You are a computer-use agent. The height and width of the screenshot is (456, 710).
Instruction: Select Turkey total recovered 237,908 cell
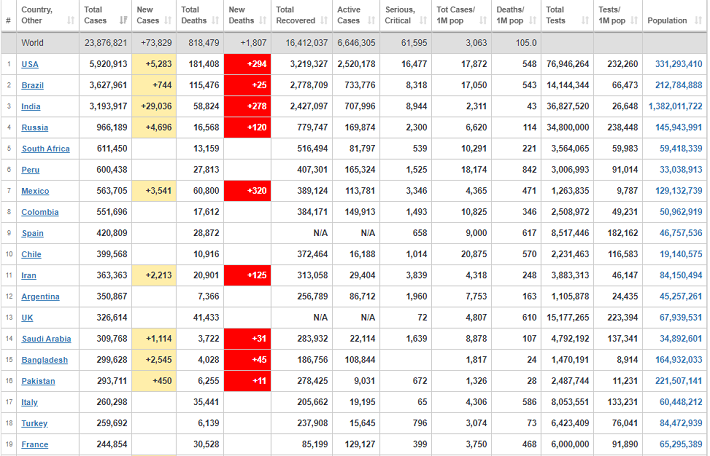(302, 423)
